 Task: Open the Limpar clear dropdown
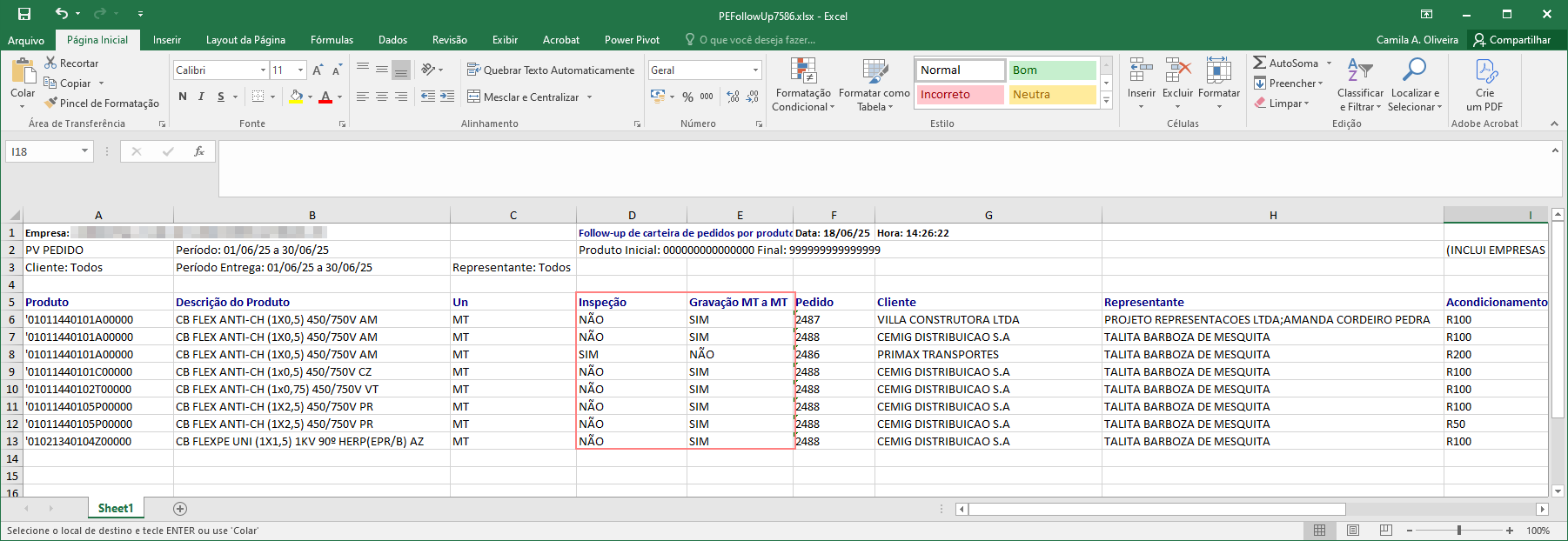tap(1282, 104)
